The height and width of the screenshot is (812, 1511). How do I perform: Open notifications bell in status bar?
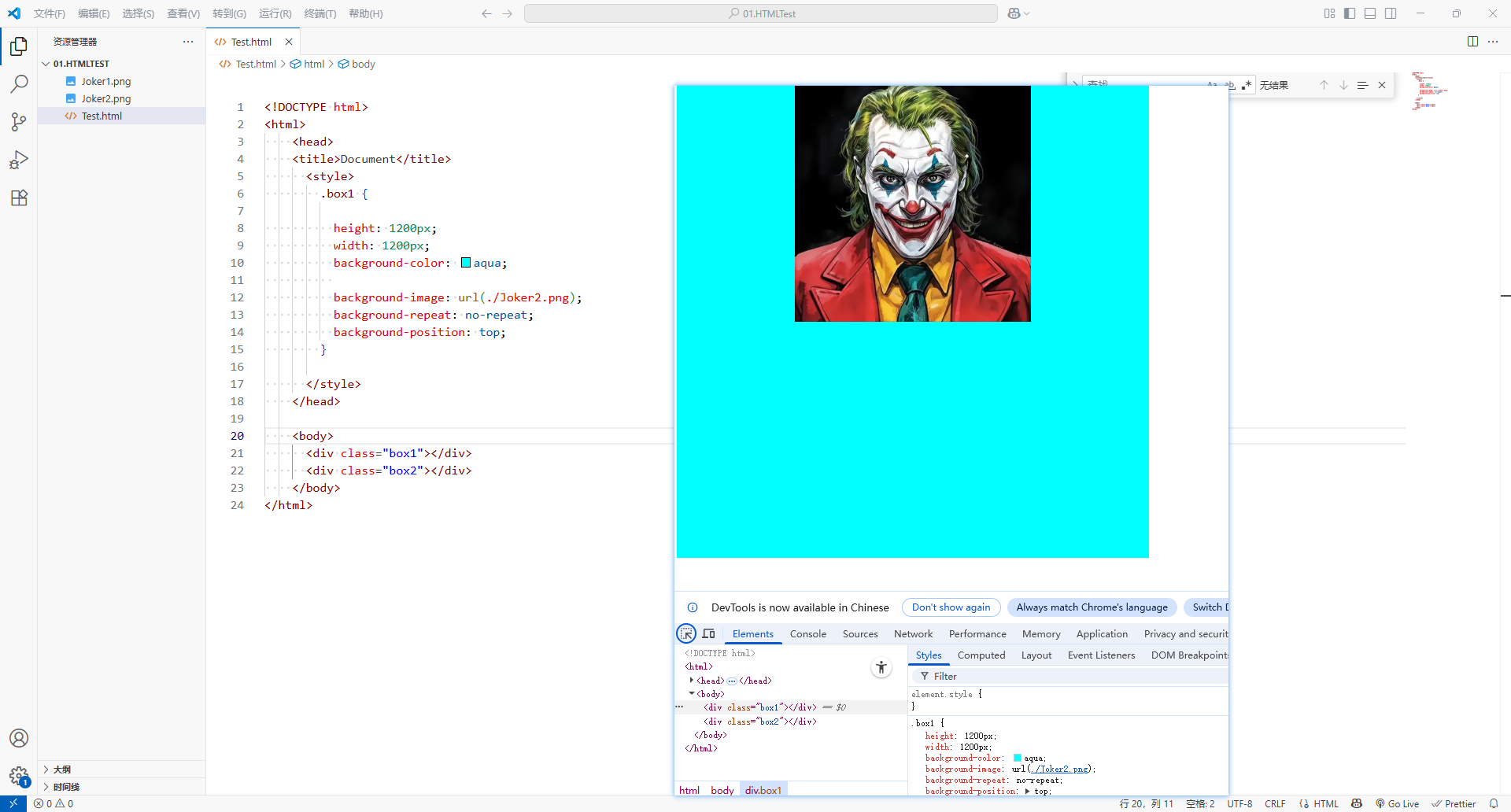(x=1494, y=803)
